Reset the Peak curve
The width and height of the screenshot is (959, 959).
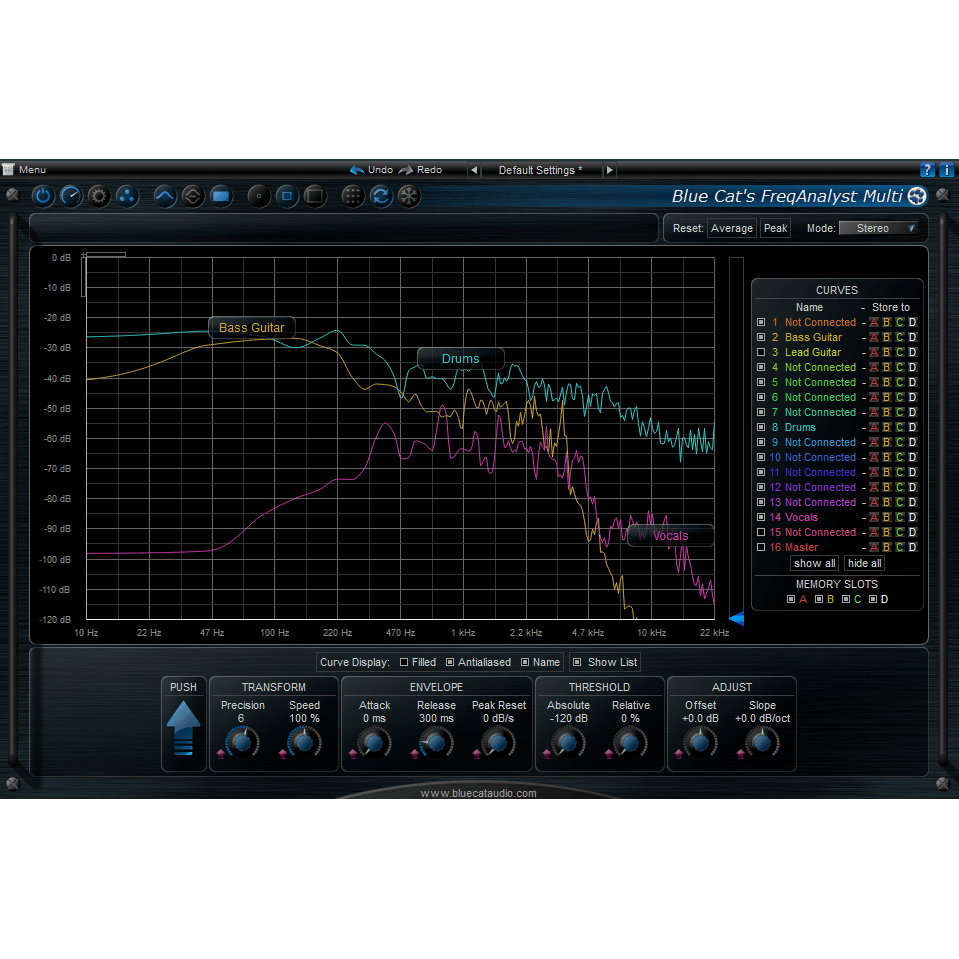pos(776,228)
